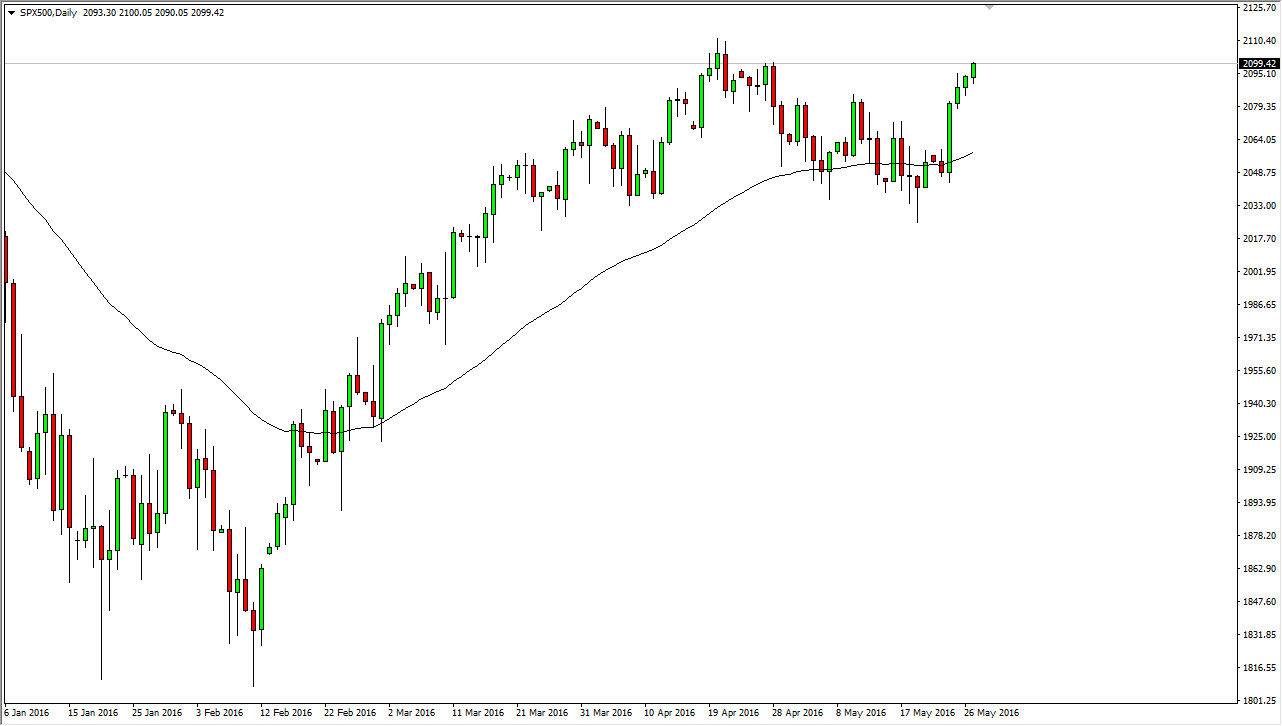Click the 2048.75 price axis label
The image size is (1282, 726).
tap(1259, 172)
